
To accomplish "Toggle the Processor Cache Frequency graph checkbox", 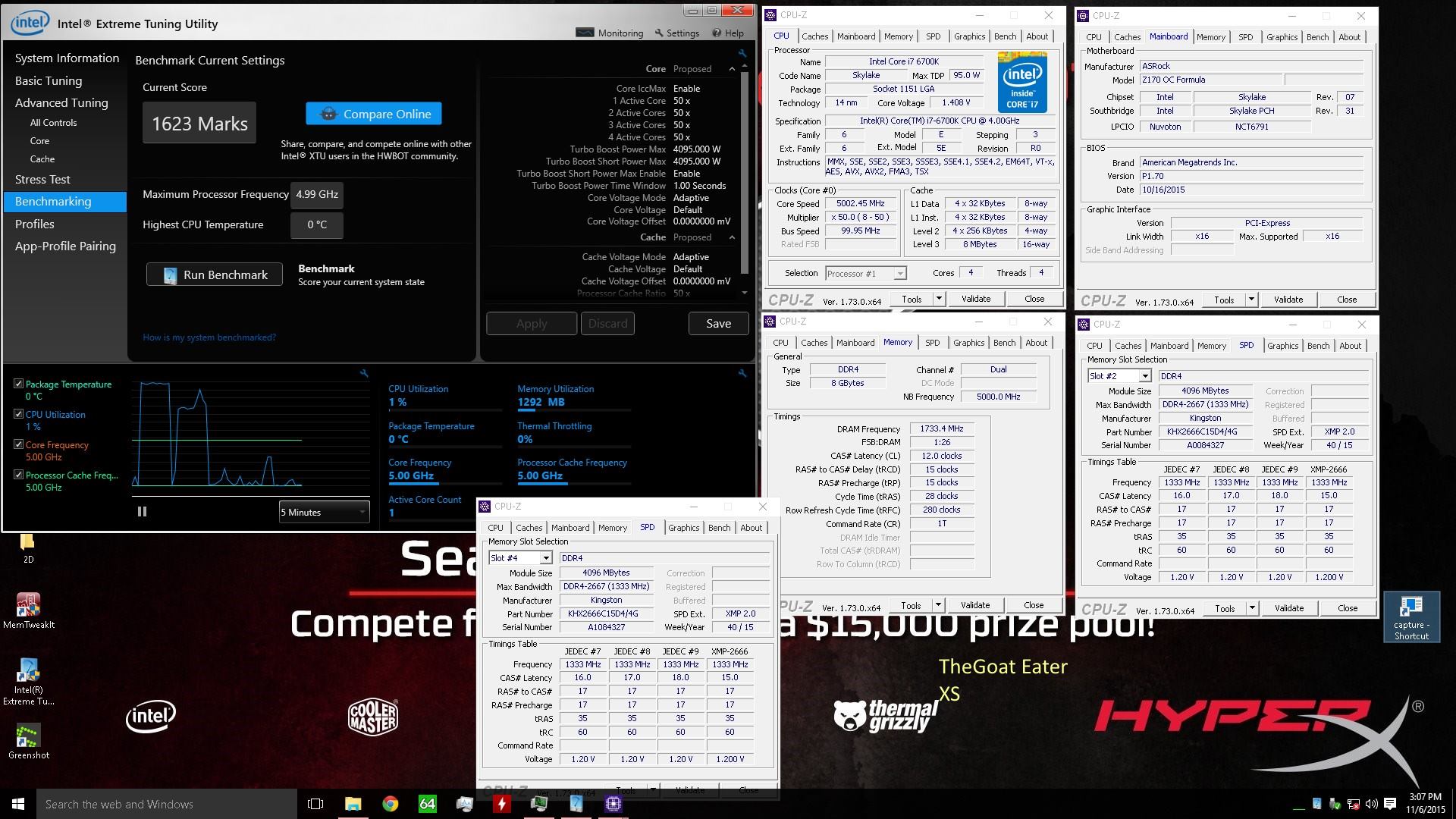I will tap(19, 475).
